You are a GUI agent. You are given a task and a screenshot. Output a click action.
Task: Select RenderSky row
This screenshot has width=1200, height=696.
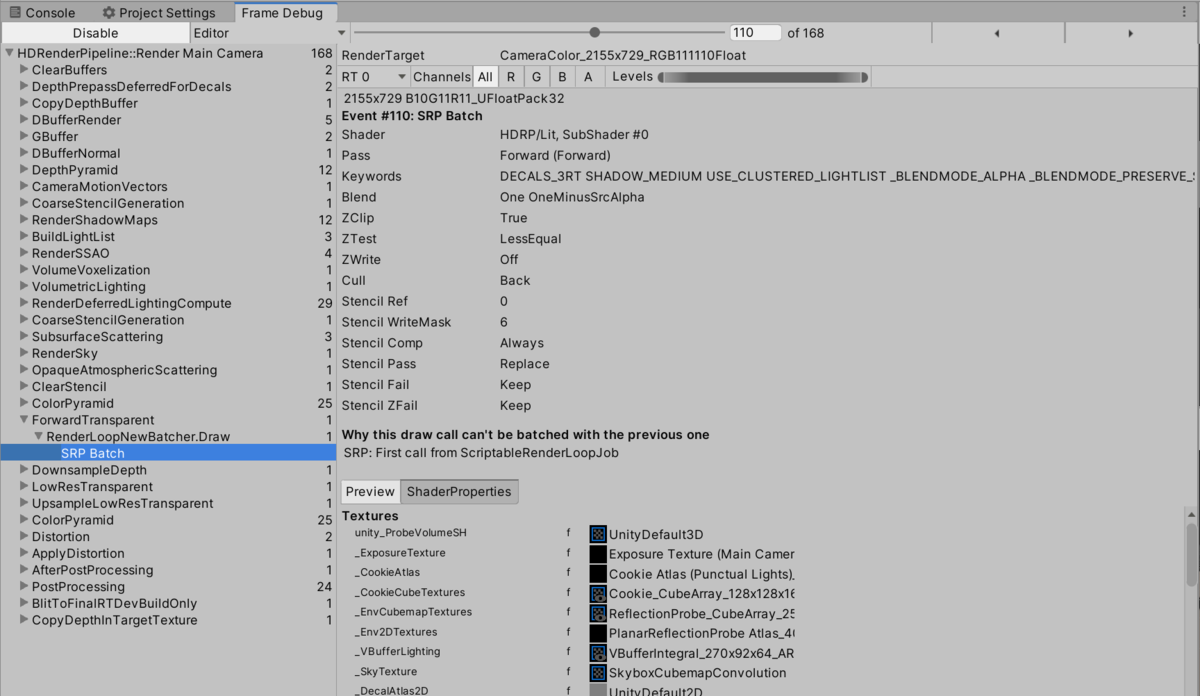click(x=168, y=353)
